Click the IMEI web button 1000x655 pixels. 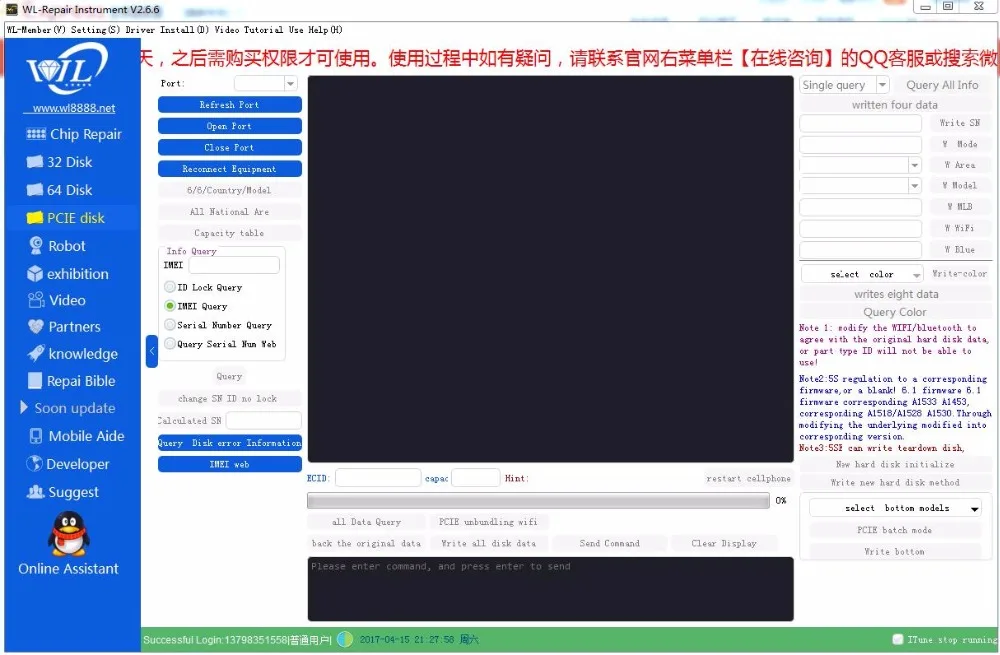(230, 464)
